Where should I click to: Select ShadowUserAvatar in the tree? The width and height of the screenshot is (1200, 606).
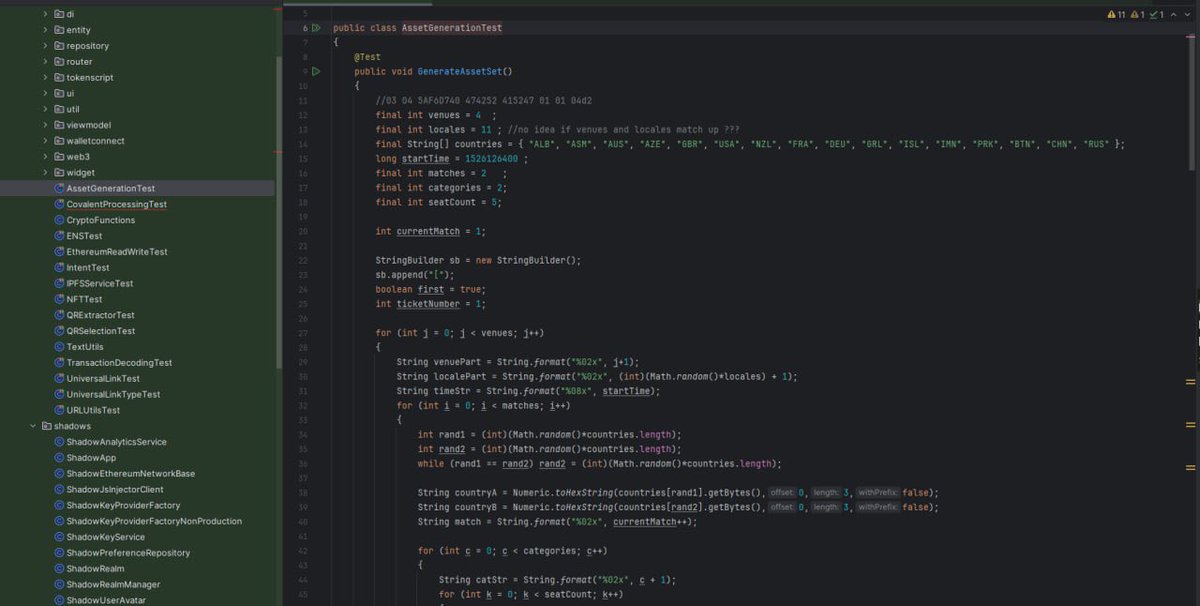pyautogui.click(x=106, y=600)
